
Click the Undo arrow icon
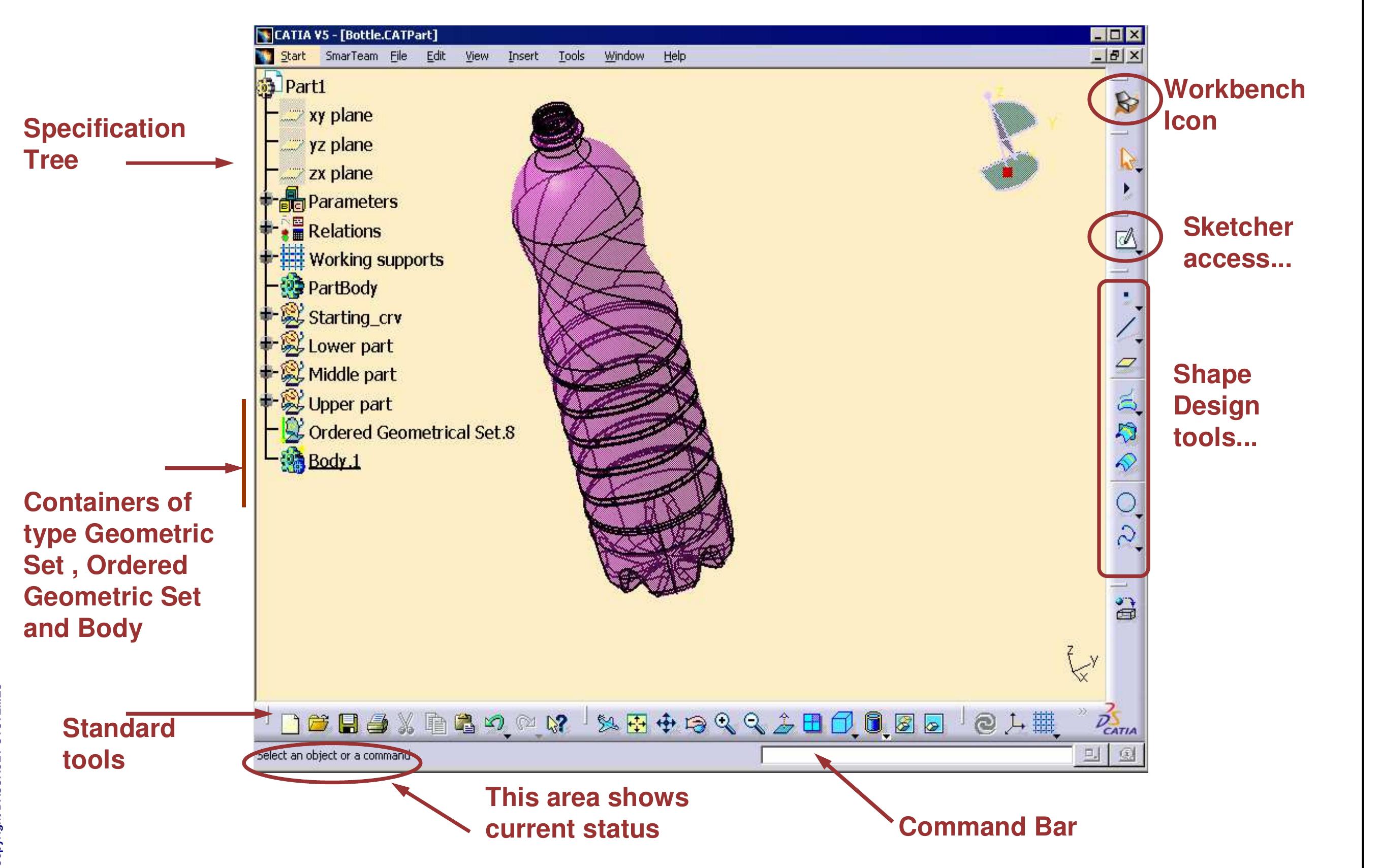pyautogui.click(x=494, y=723)
